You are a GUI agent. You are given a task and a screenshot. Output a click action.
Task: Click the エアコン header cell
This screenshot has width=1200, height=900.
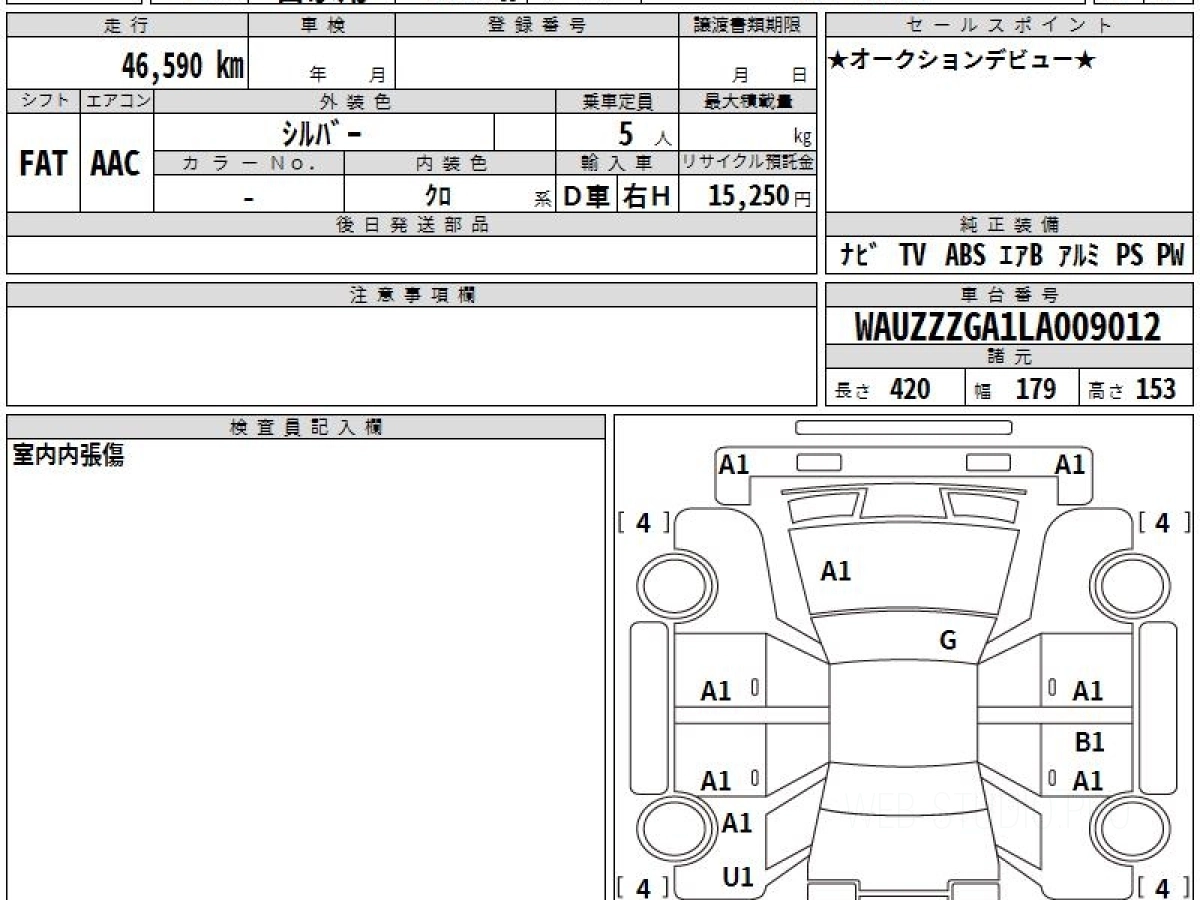click(117, 101)
